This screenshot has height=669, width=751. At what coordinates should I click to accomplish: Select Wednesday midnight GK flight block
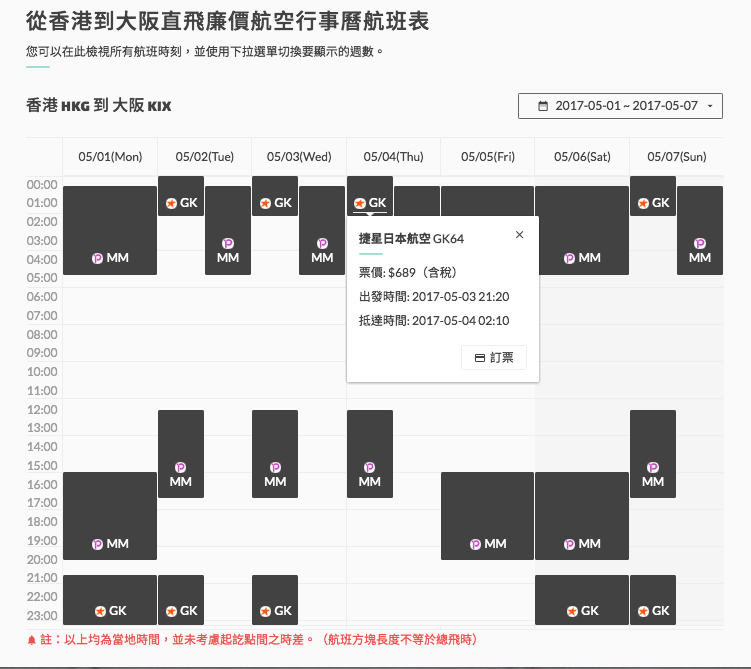pyautogui.click(x=275, y=196)
